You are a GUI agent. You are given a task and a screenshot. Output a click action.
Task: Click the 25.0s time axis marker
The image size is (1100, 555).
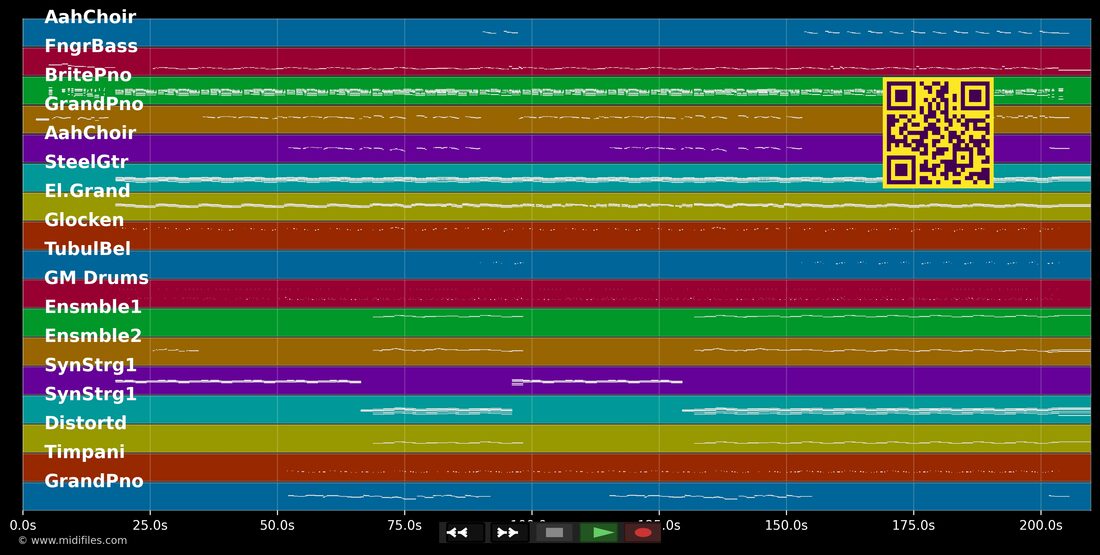150,526
